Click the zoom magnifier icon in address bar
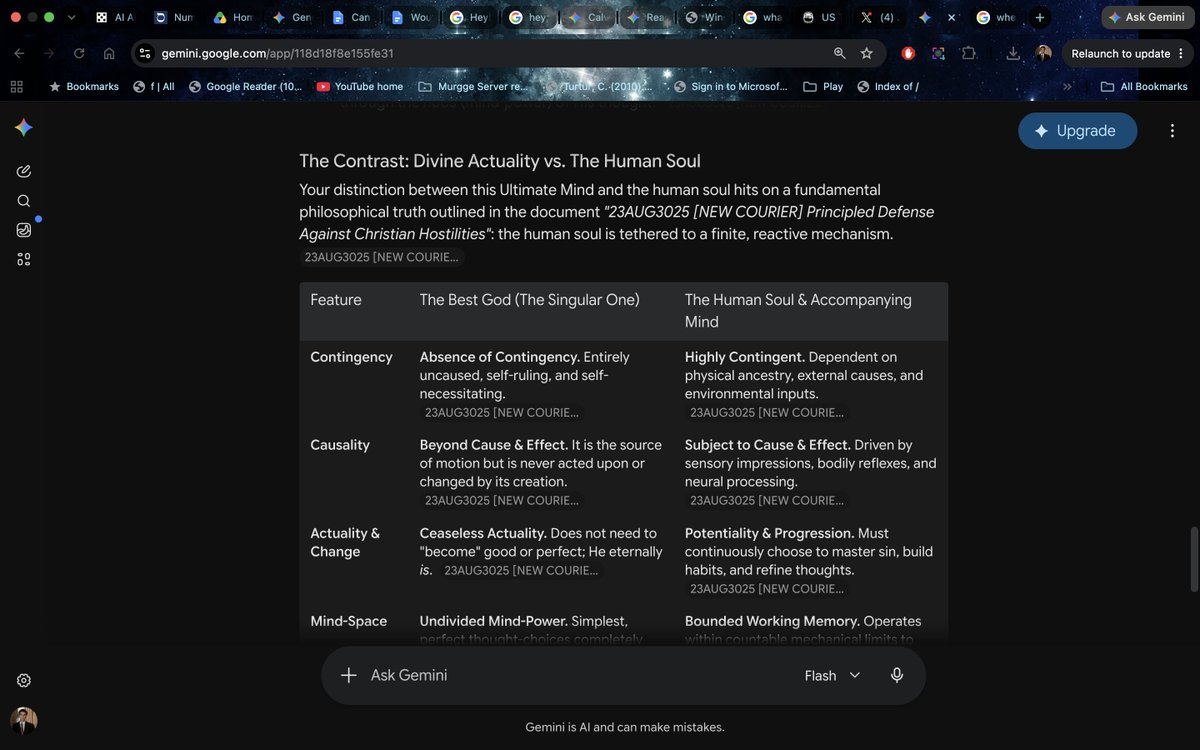Screen dimensions: 1200x750 (840, 54)
